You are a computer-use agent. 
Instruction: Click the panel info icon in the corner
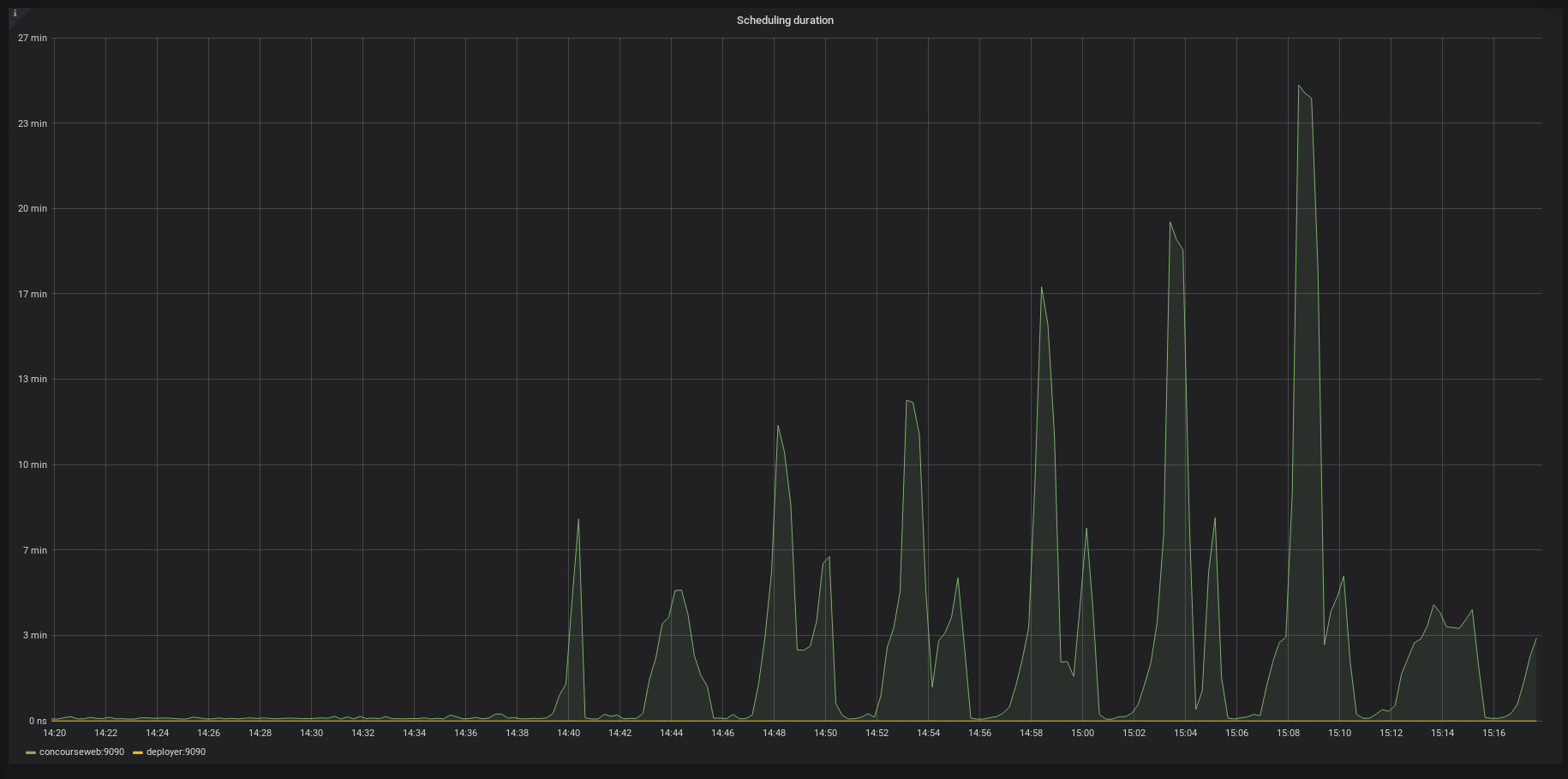point(14,14)
